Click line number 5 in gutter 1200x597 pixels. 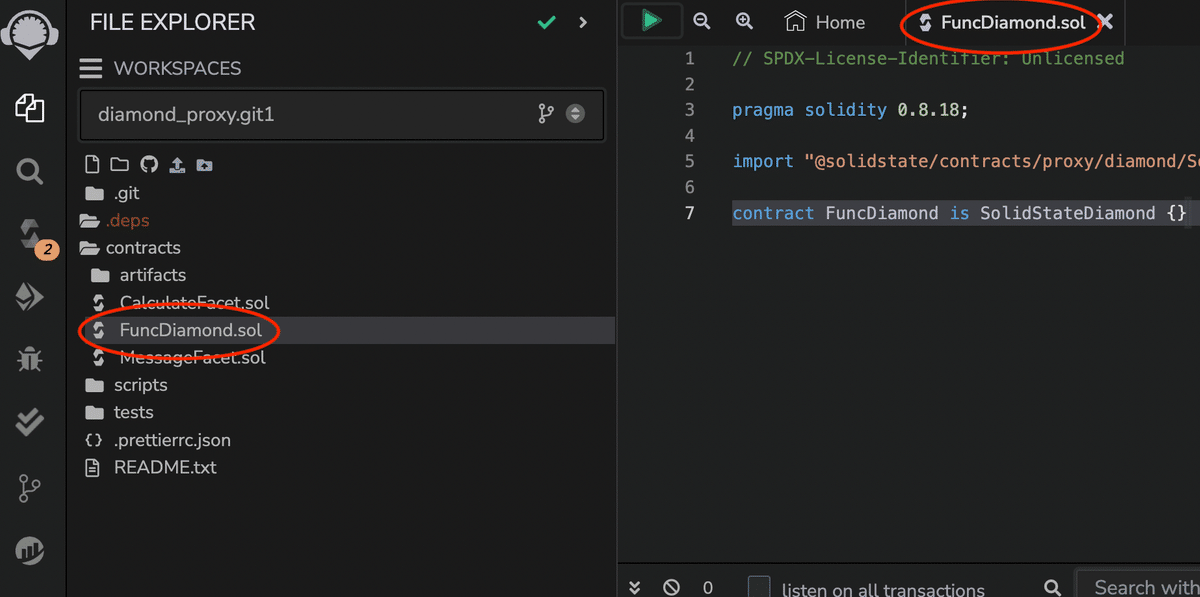point(689,161)
